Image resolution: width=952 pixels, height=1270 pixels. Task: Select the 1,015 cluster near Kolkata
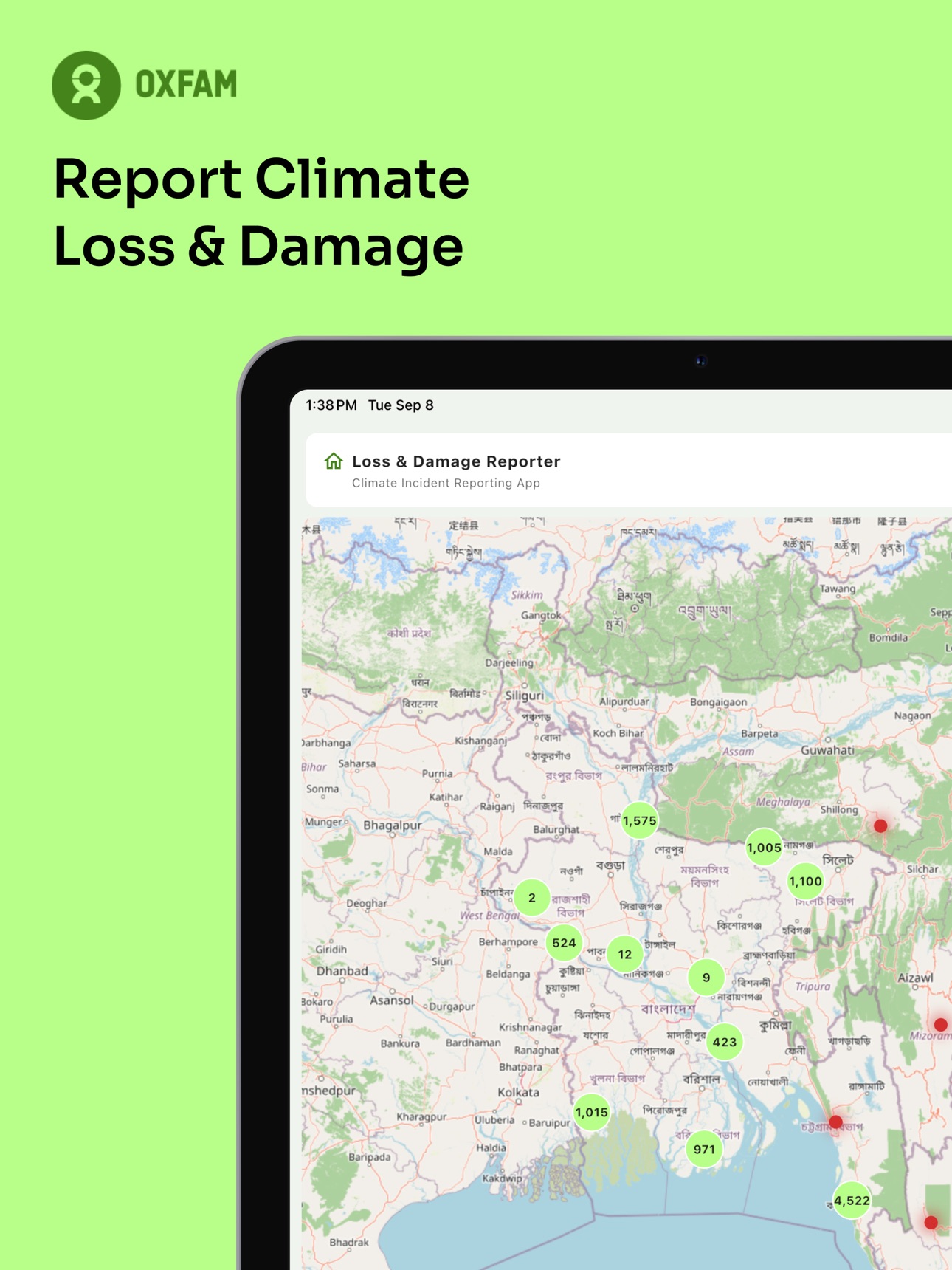[592, 1112]
